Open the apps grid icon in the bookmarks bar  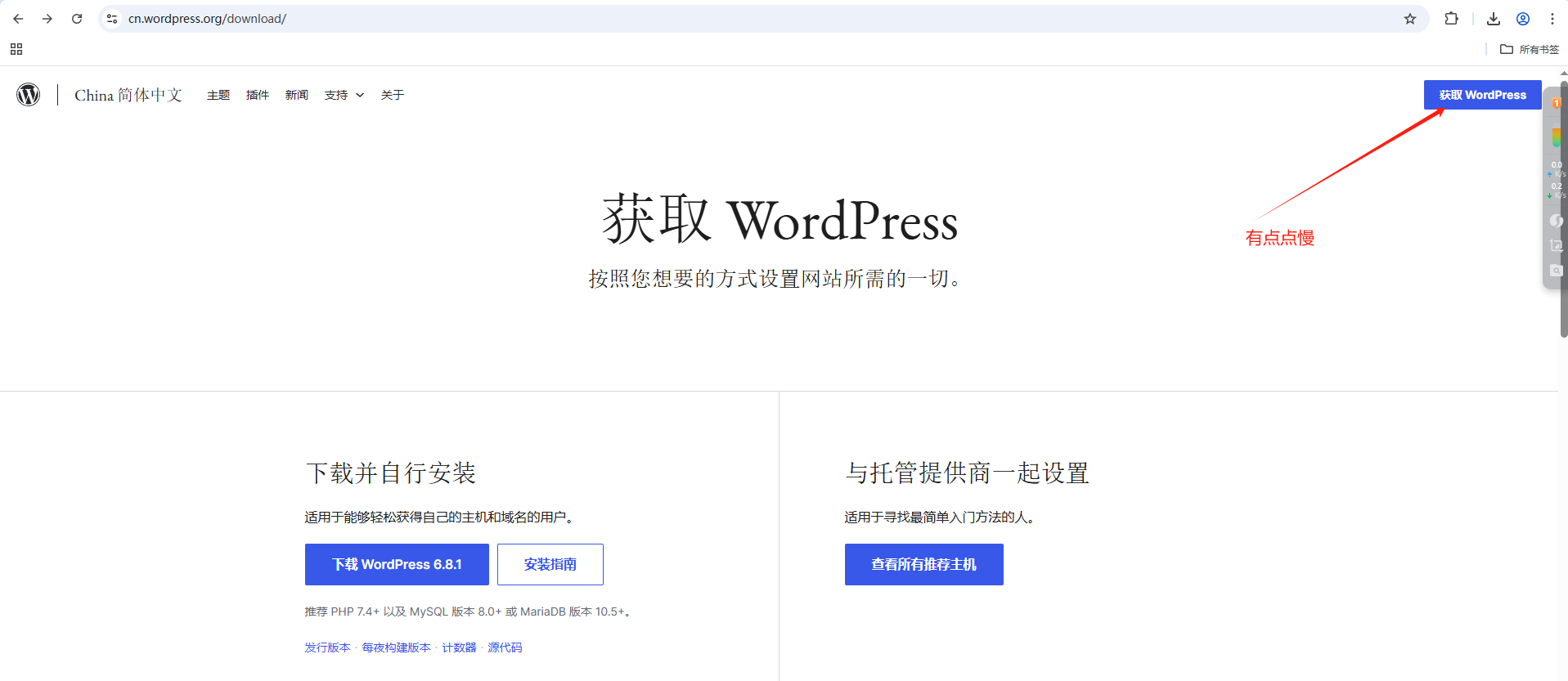(x=16, y=49)
